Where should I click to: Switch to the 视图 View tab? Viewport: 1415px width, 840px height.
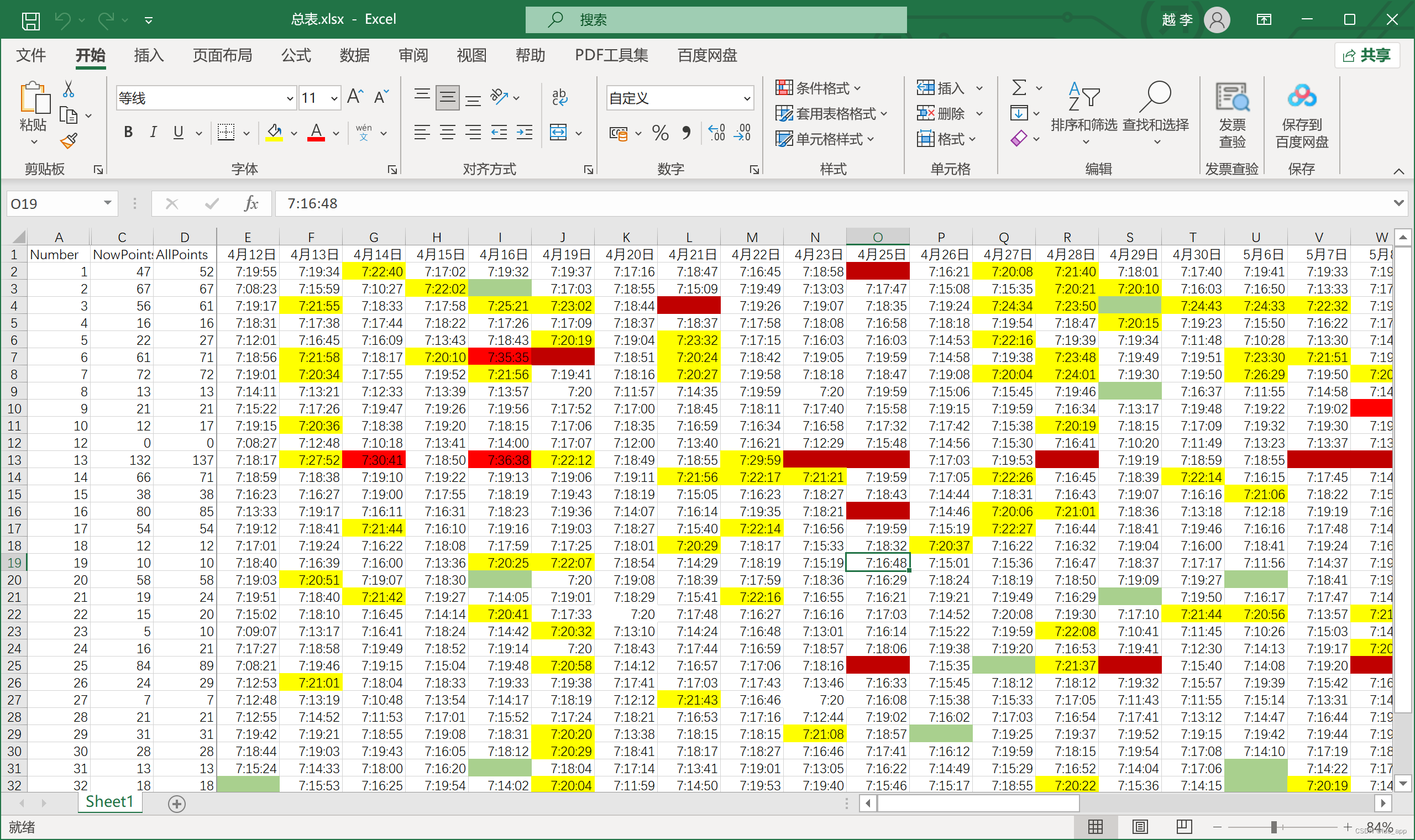pos(471,55)
